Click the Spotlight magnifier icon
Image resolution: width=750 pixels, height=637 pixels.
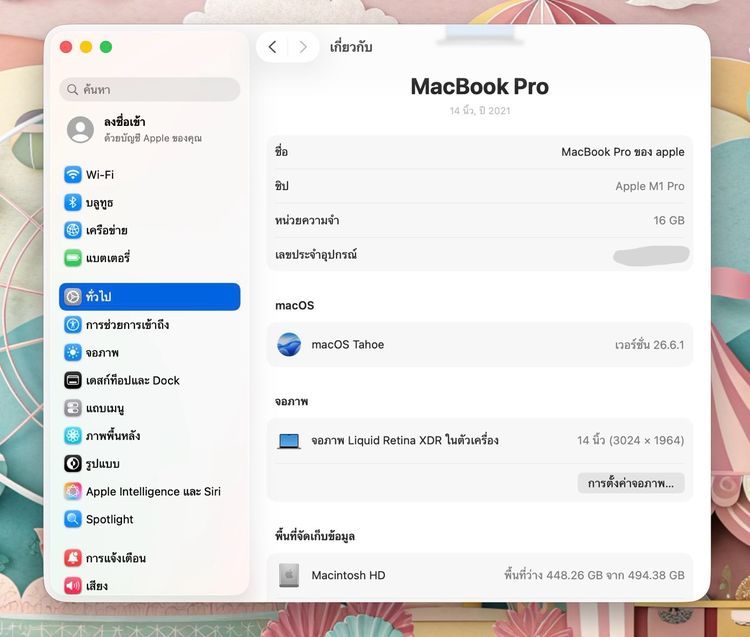coord(73,519)
